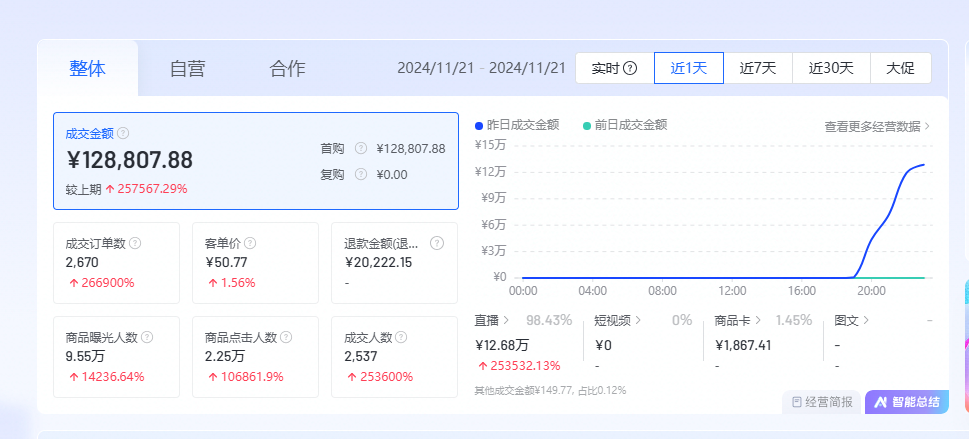Open help icon beside 客单价
Viewport: 969px width, 439px height.
[x=250, y=243]
